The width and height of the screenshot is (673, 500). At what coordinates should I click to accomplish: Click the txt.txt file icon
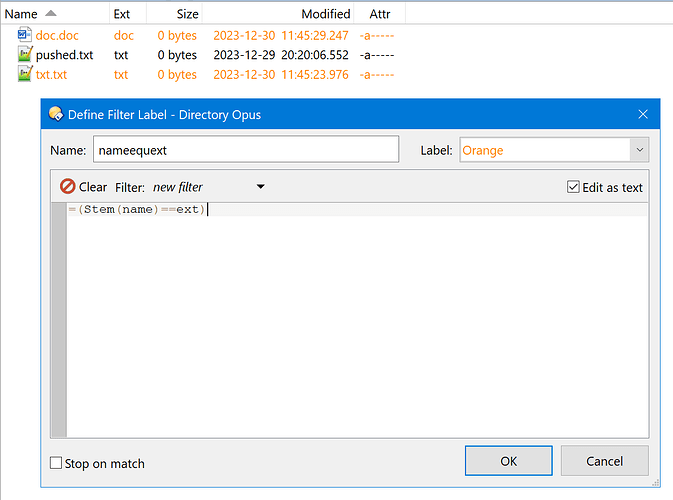pos(26,75)
